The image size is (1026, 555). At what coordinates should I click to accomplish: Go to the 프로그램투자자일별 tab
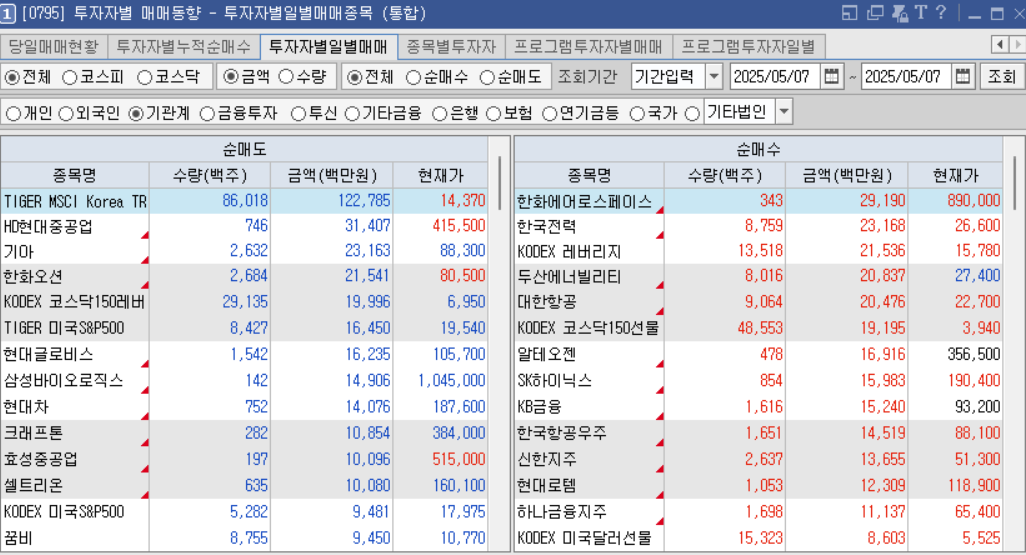(749, 46)
